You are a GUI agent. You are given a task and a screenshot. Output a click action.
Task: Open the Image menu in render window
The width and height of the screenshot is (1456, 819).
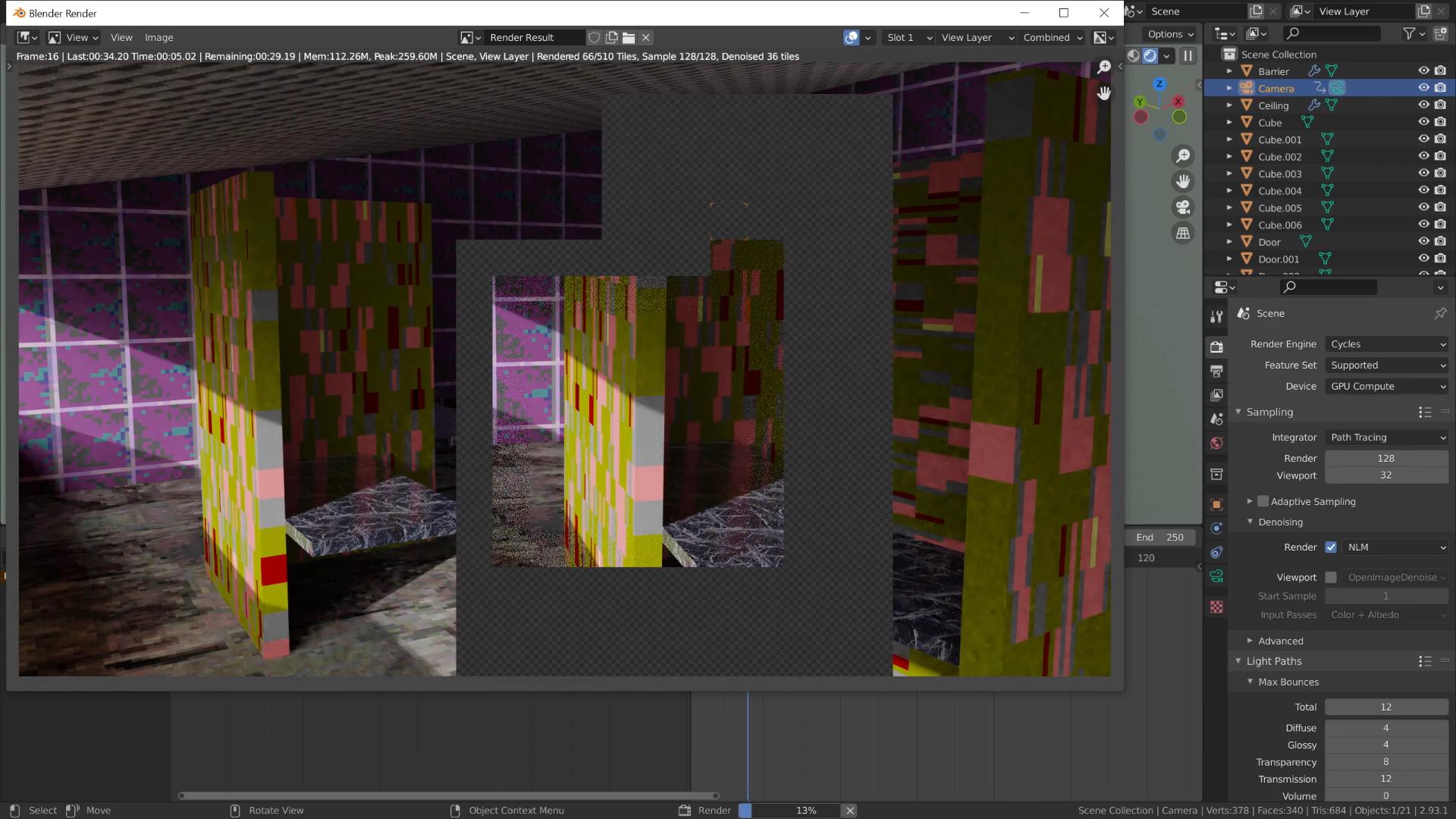158,37
